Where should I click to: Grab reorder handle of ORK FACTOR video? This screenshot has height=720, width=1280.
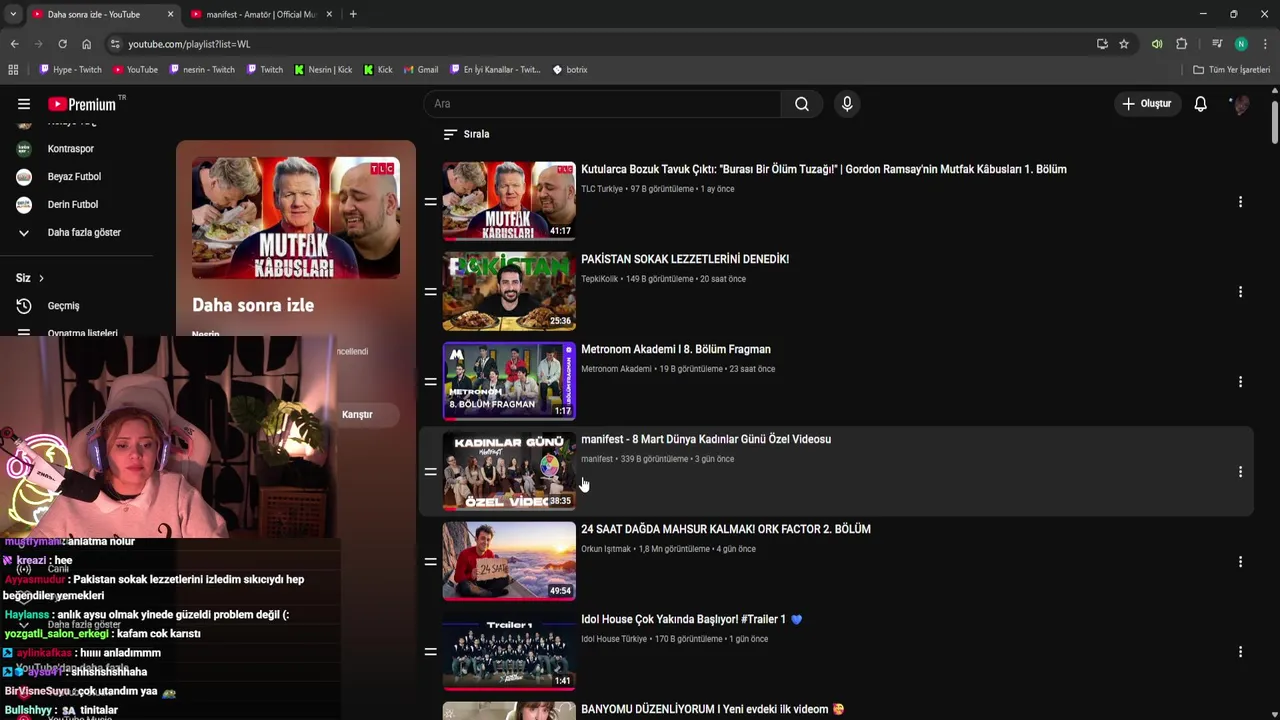point(430,562)
